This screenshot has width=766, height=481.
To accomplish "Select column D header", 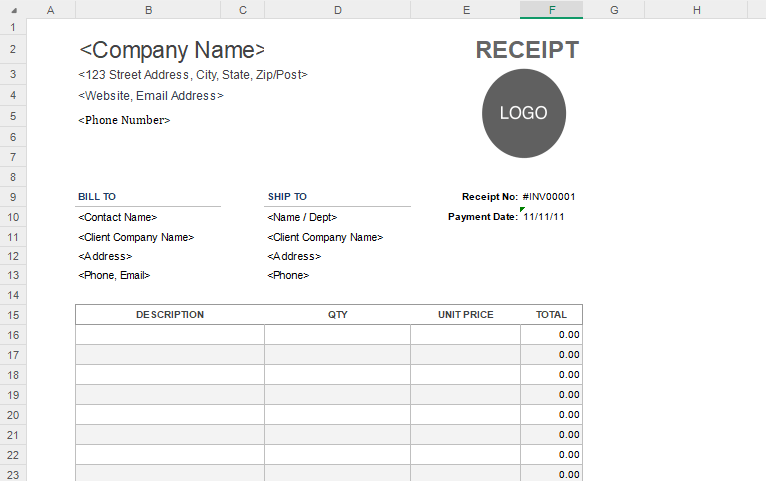I will 338,10.
